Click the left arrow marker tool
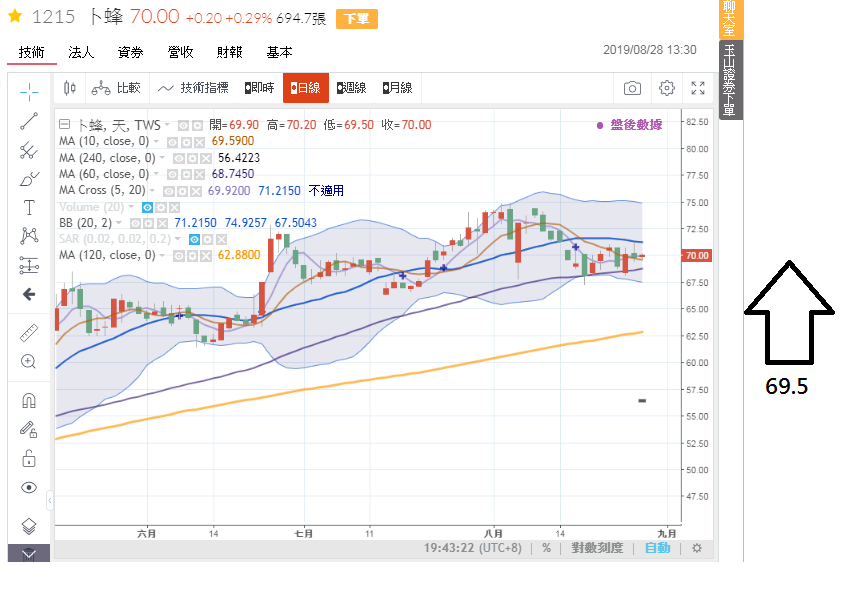Screen dimensions: 850x595 29,294
